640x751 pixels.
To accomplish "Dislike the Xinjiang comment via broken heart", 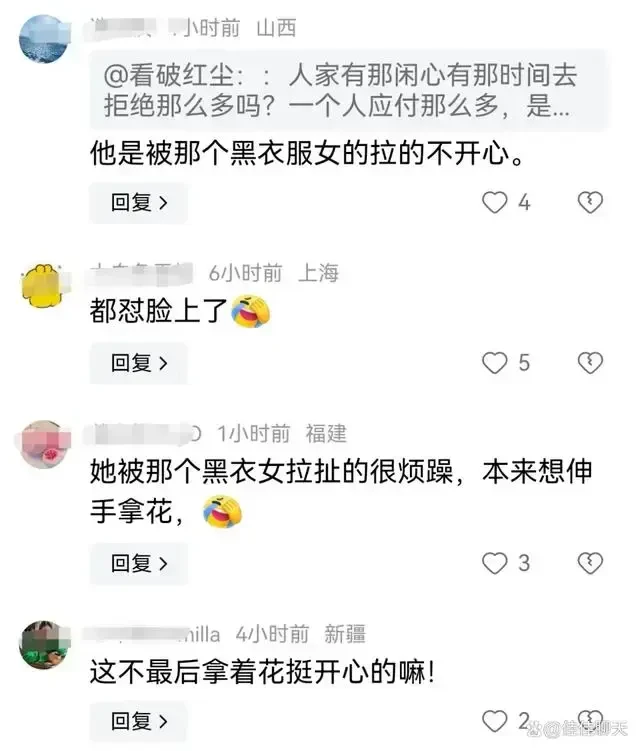I will [590, 719].
